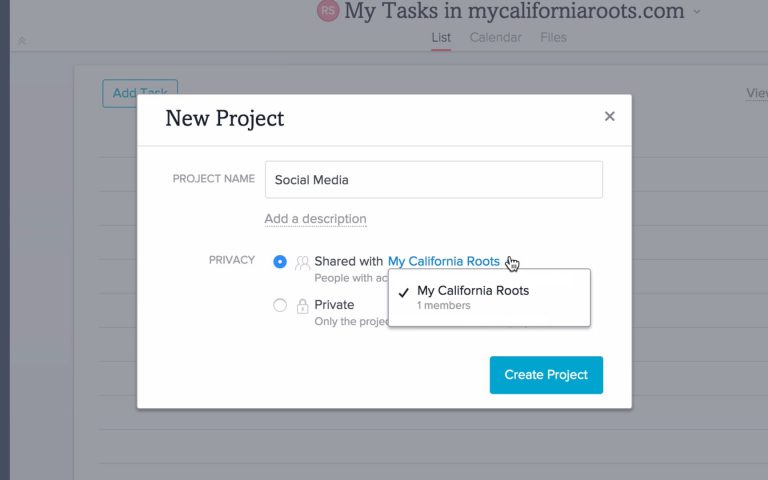Switch to the Files tab
Image resolution: width=768 pixels, height=480 pixels.
(553, 37)
